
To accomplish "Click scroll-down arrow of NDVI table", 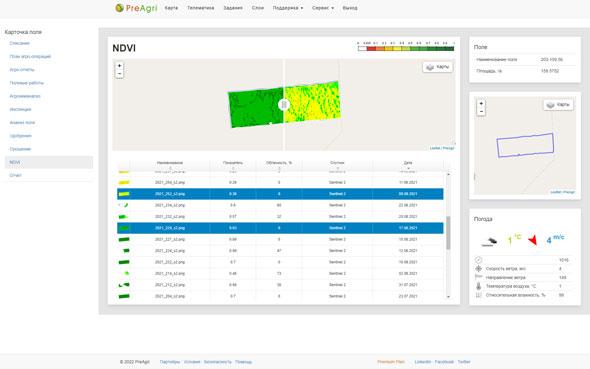I will pos(448,297).
